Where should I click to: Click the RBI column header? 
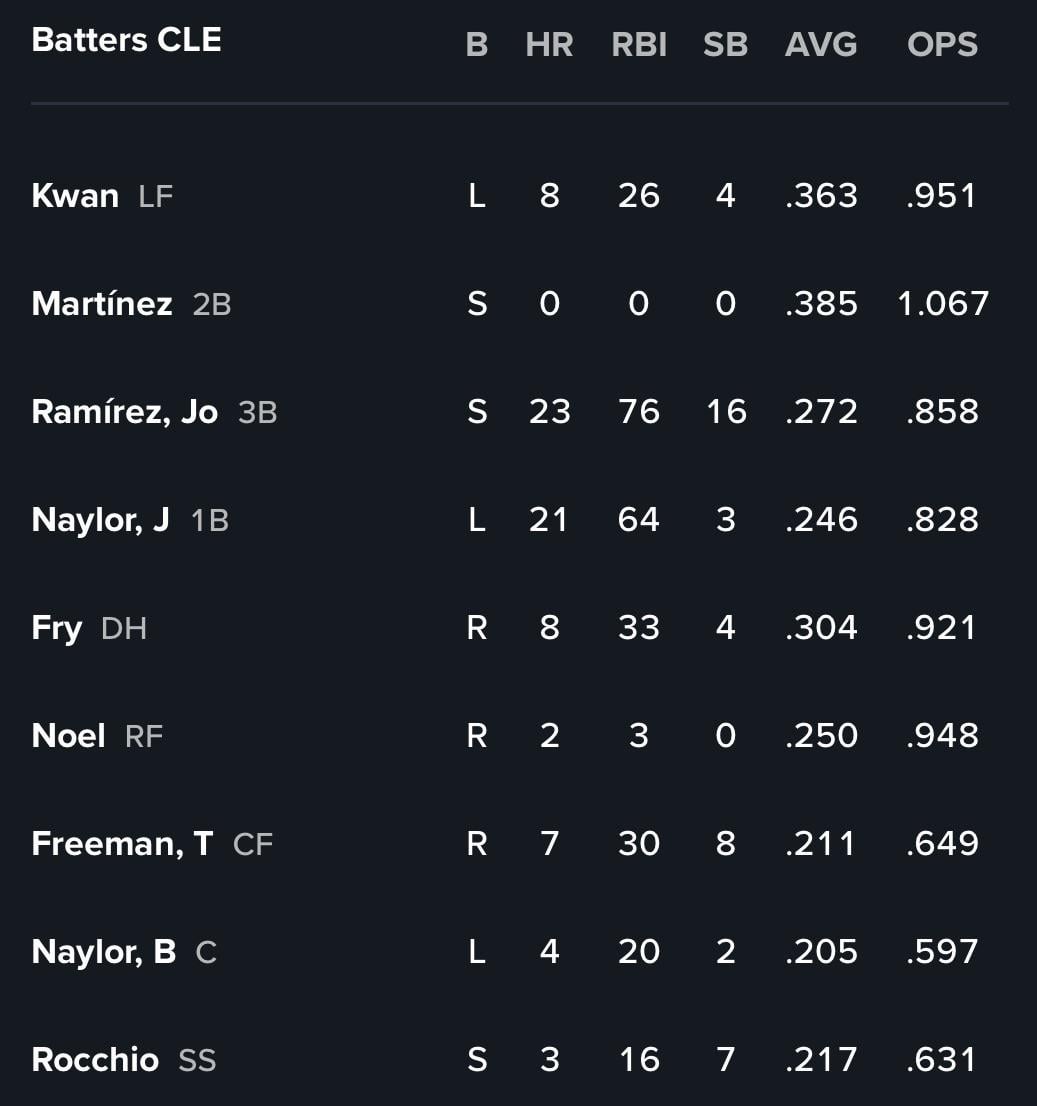coord(639,44)
